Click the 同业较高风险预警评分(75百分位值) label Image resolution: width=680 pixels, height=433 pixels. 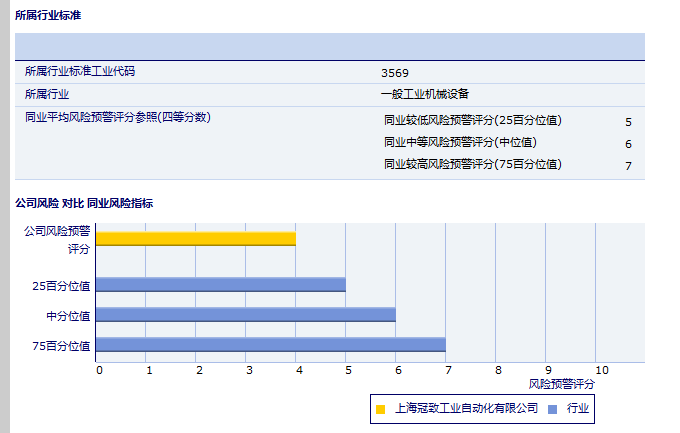473,164
